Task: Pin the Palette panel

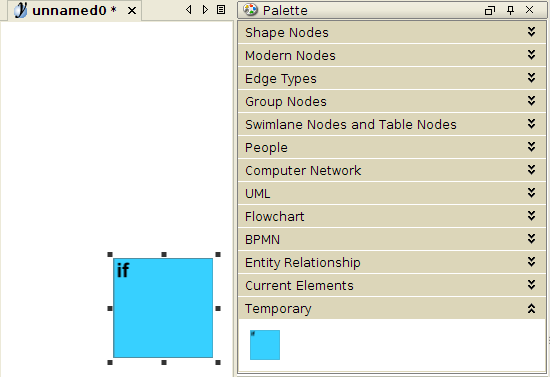Action: [x=511, y=10]
